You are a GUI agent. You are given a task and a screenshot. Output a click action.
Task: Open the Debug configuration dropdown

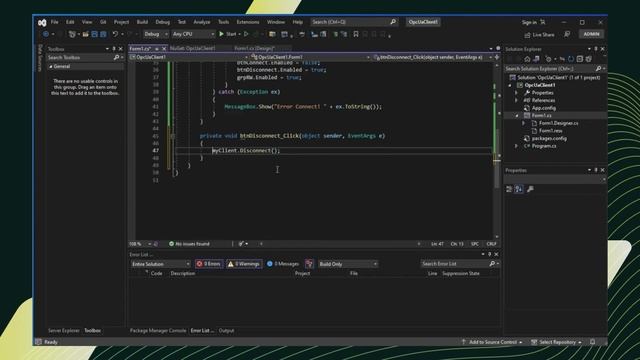(x=156, y=34)
